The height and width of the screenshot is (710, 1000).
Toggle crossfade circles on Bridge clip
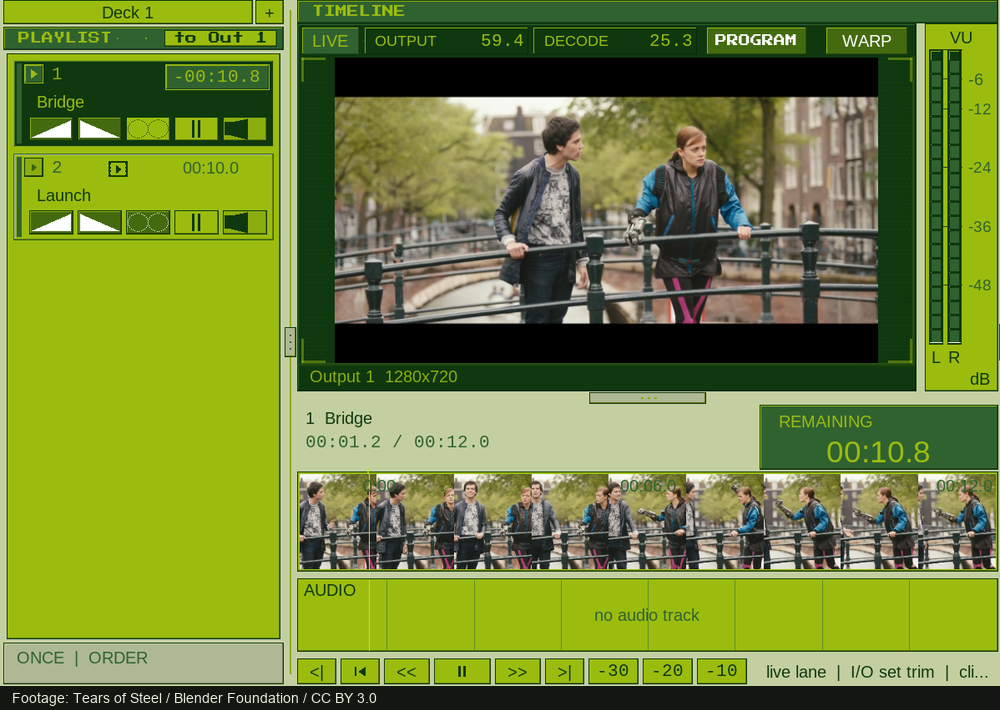[x=148, y=129]
